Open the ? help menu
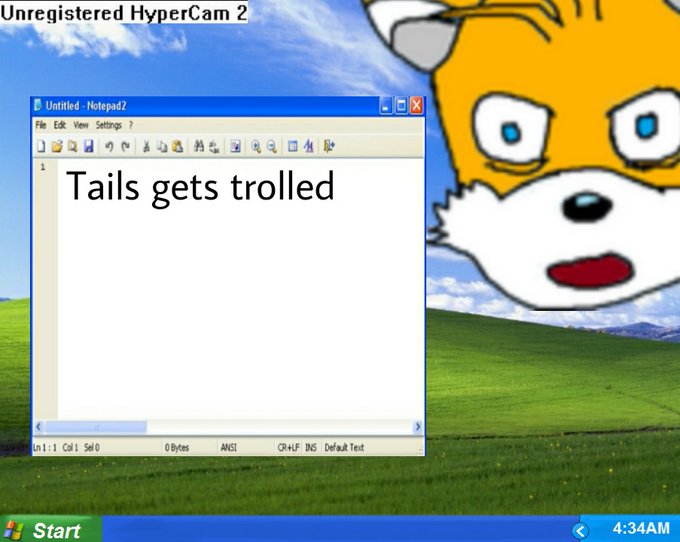Viewport: 680px width, 542px height. (x=131, y=125)
